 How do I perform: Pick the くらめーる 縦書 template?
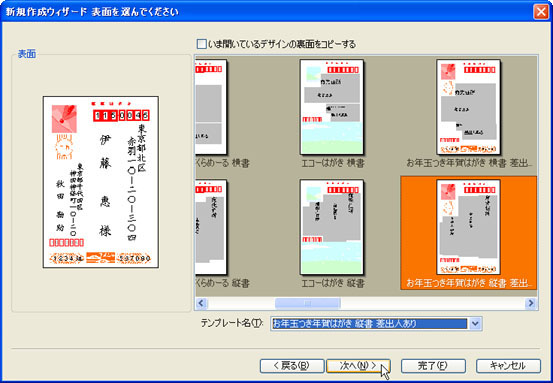[x=211, y=227]
